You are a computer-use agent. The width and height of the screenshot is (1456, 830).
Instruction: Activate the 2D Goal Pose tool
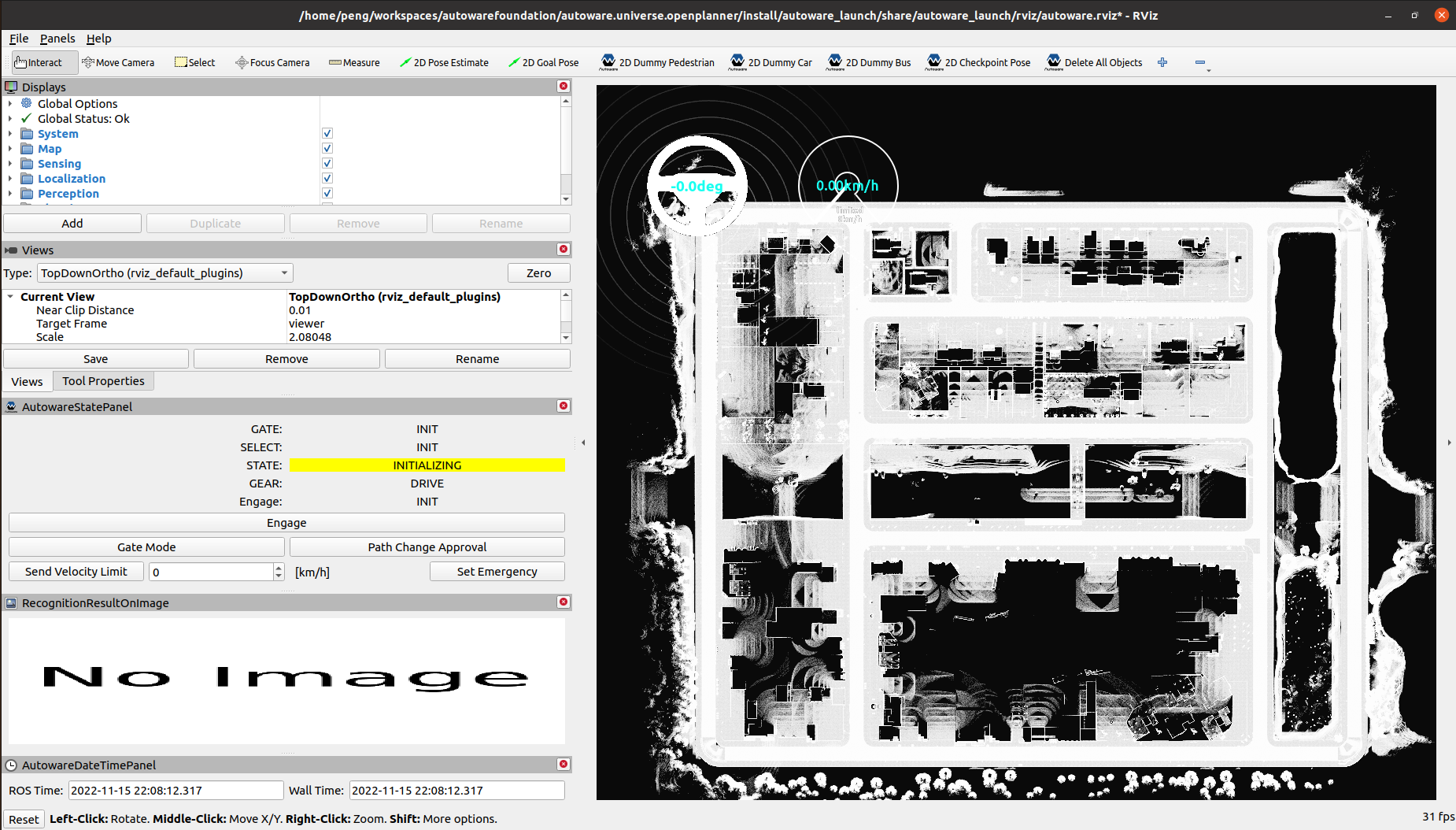(543, 62)
